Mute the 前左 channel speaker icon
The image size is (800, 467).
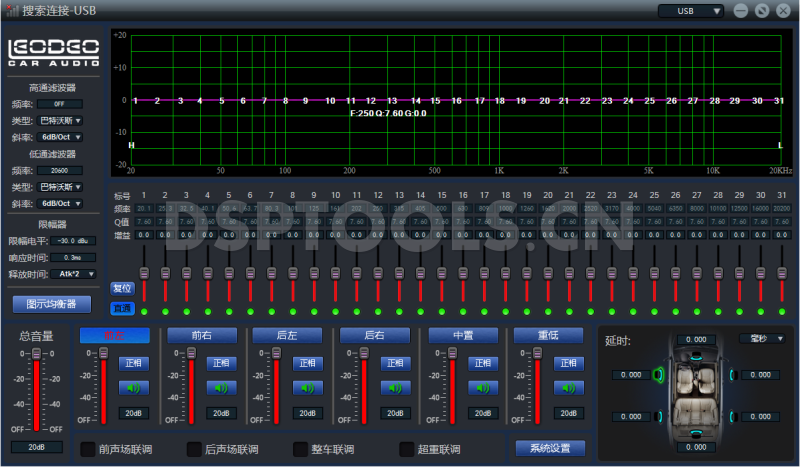pyautogui.click(x=134, y=388)
